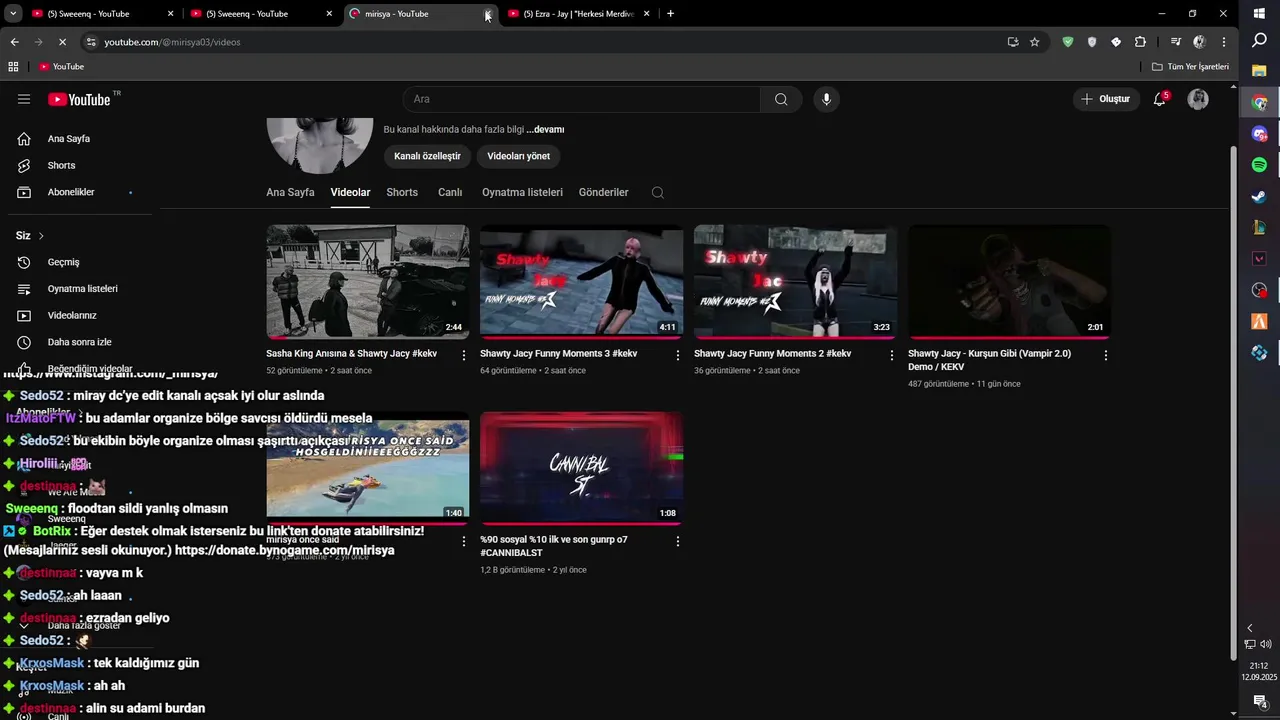Open the YouTube hamburger guide menu

[24, 99]
